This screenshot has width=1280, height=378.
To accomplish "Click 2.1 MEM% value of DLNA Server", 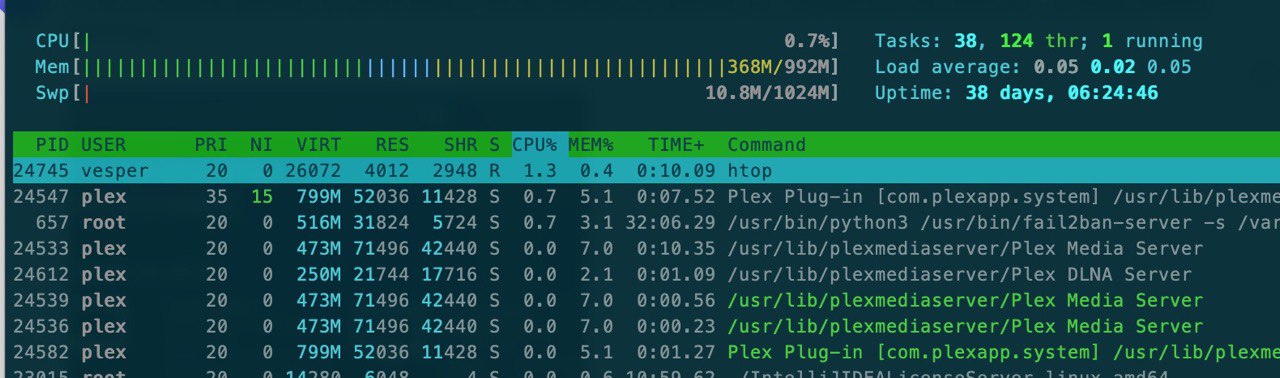I will [x=597, y=275].
